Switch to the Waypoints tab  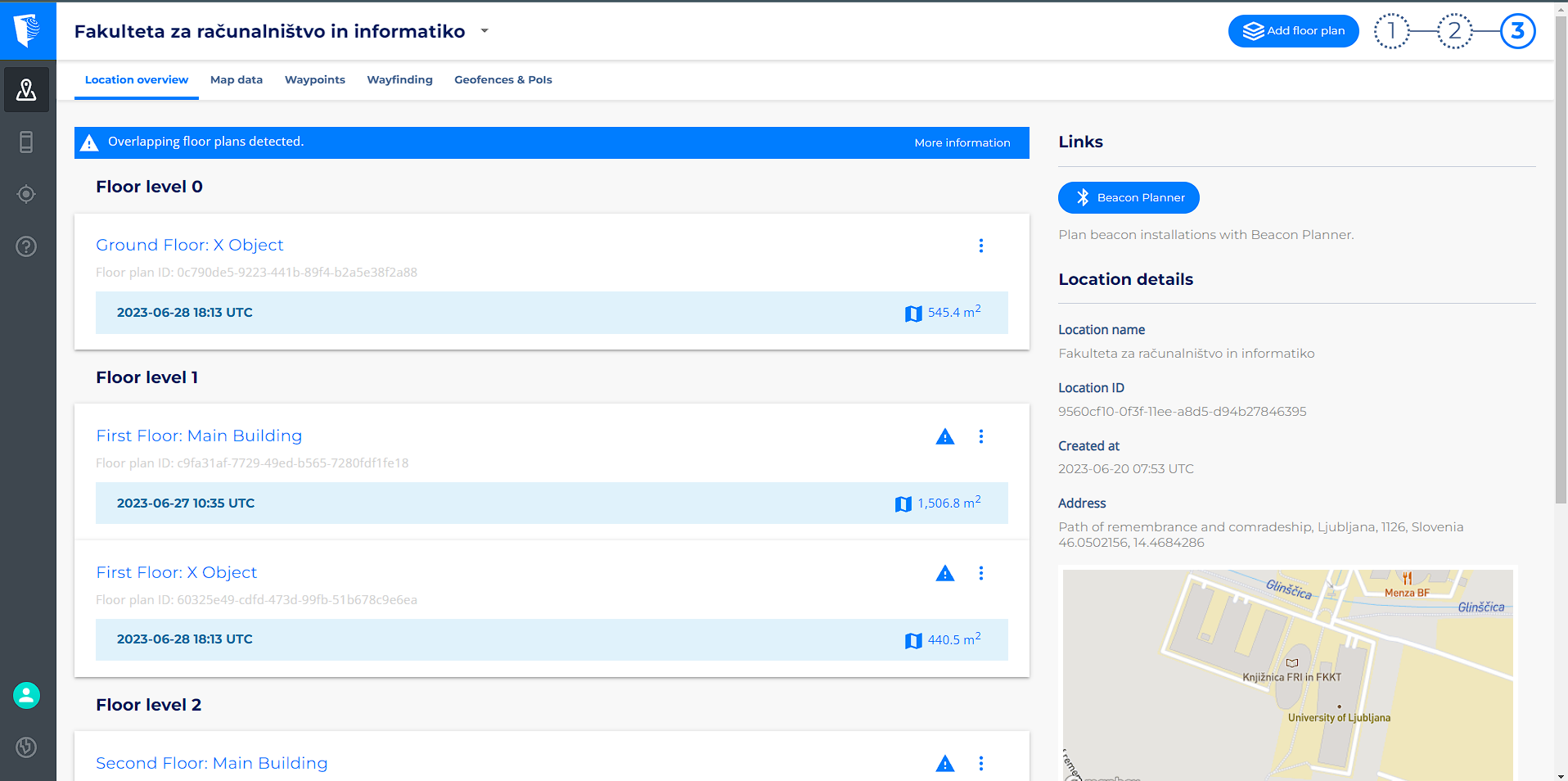(315, 79)
